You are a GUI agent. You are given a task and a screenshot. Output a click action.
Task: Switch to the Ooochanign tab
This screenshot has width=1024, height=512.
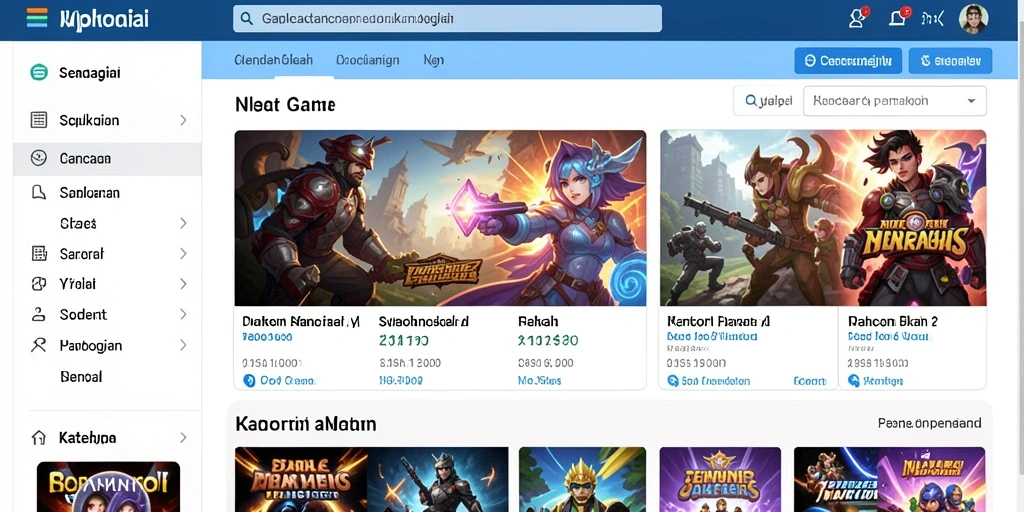(368, 60)
